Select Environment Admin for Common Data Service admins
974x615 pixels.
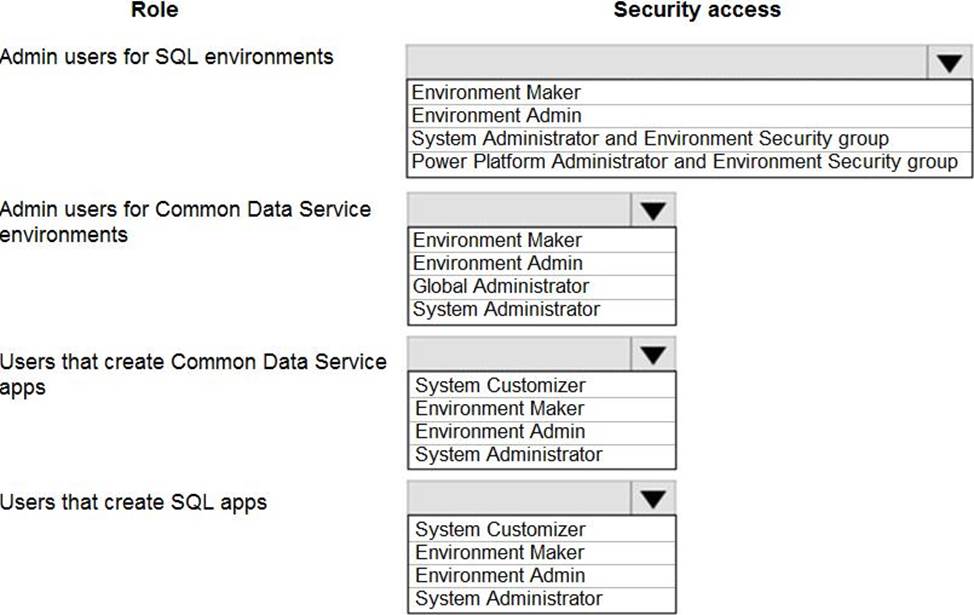tap(497, 263)
